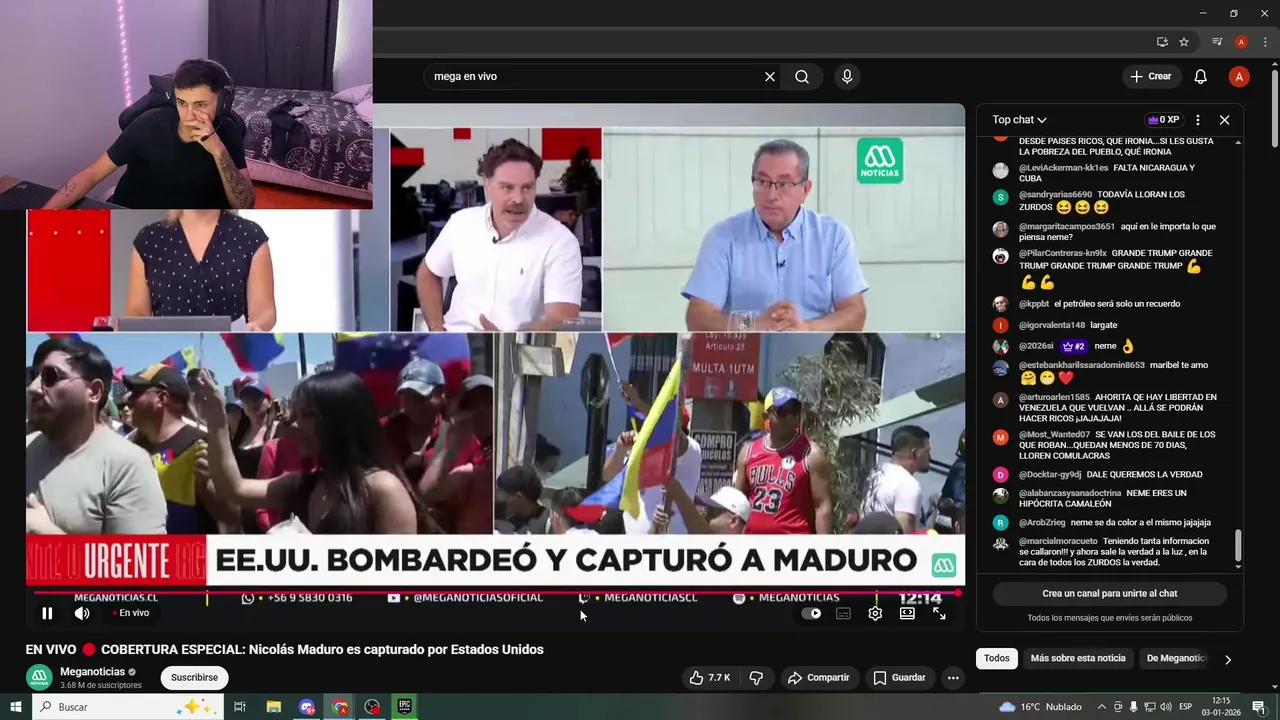Switch the ESP input language
Screen dimensions: 1280x720
pos(1186,707)
